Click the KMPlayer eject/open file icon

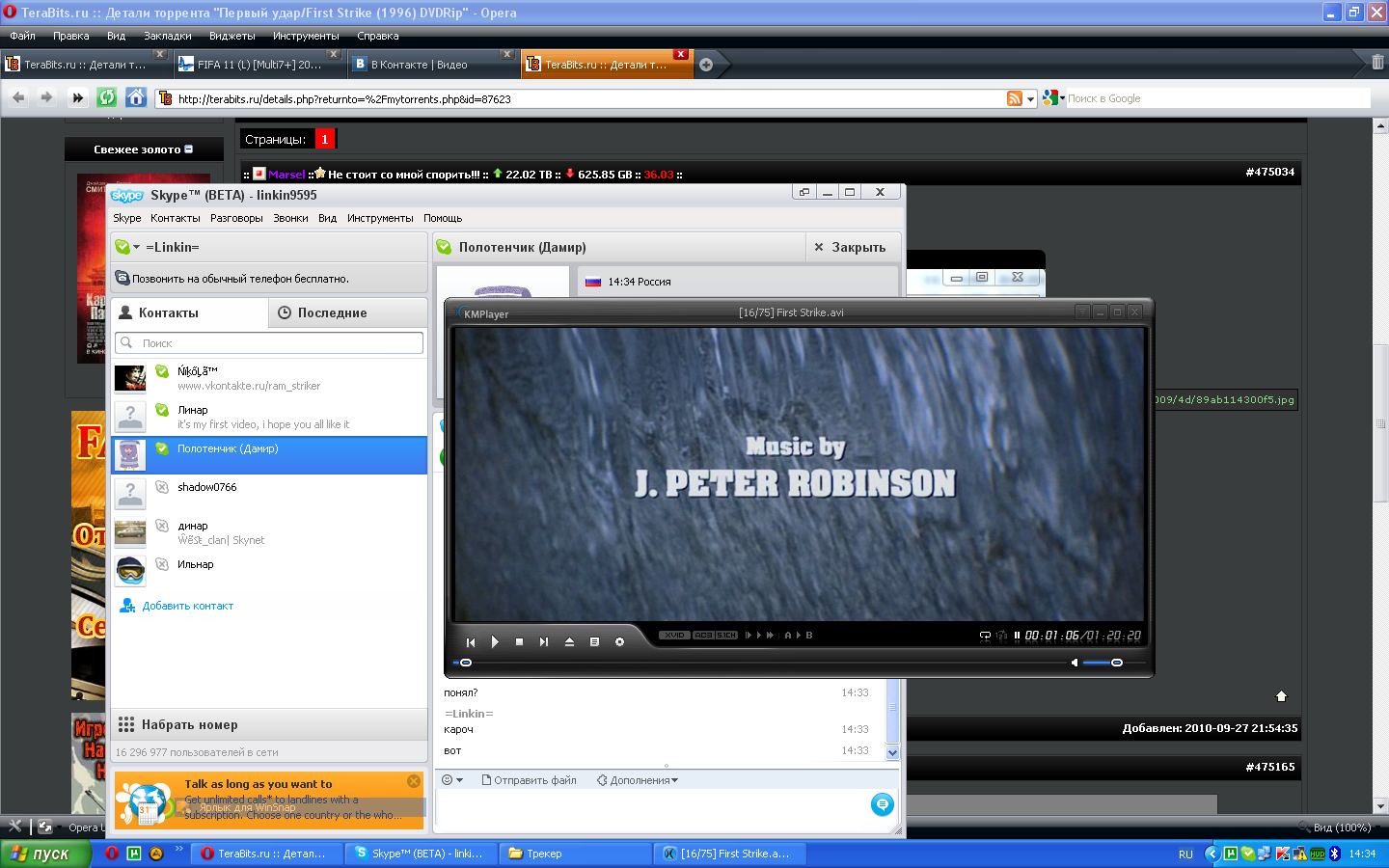pos(569,642)
